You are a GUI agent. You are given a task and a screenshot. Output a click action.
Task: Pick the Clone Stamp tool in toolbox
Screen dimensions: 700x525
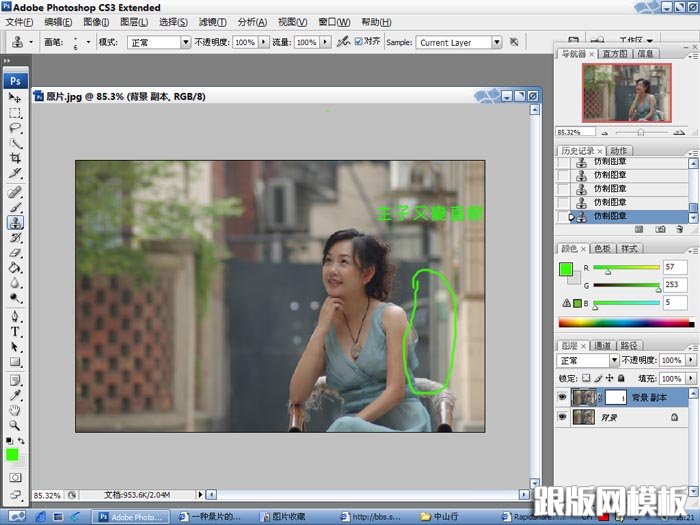pos(15,222)
